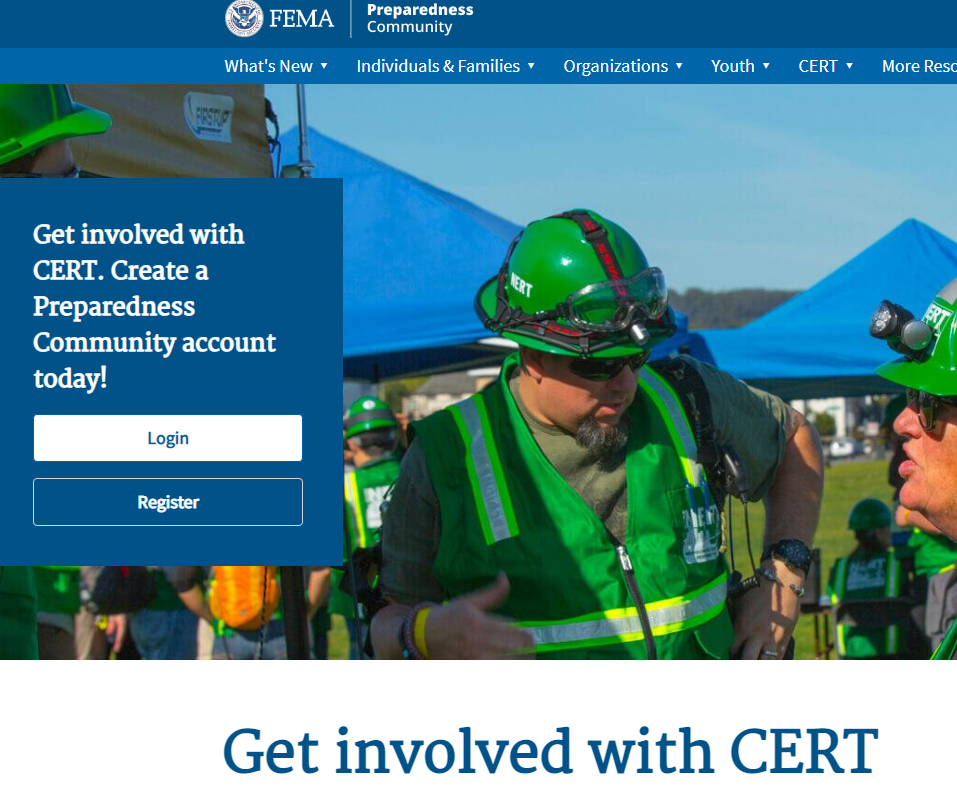
Task: Open the More Resources menu
Action: click(x=922, y=66)
